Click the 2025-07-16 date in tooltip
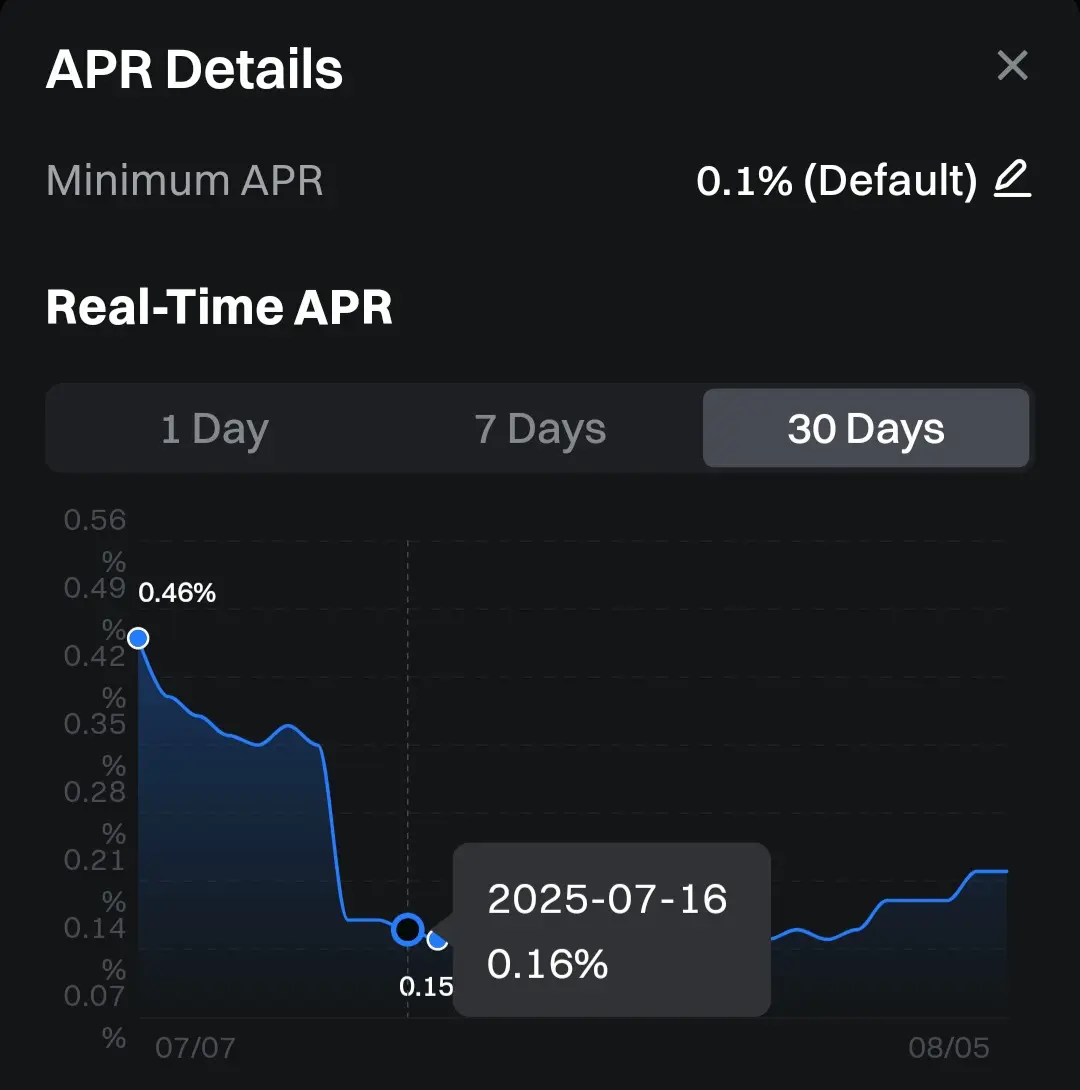Image resolution: width=1080 pixels, height=1090 pixels. pos(607,898)
